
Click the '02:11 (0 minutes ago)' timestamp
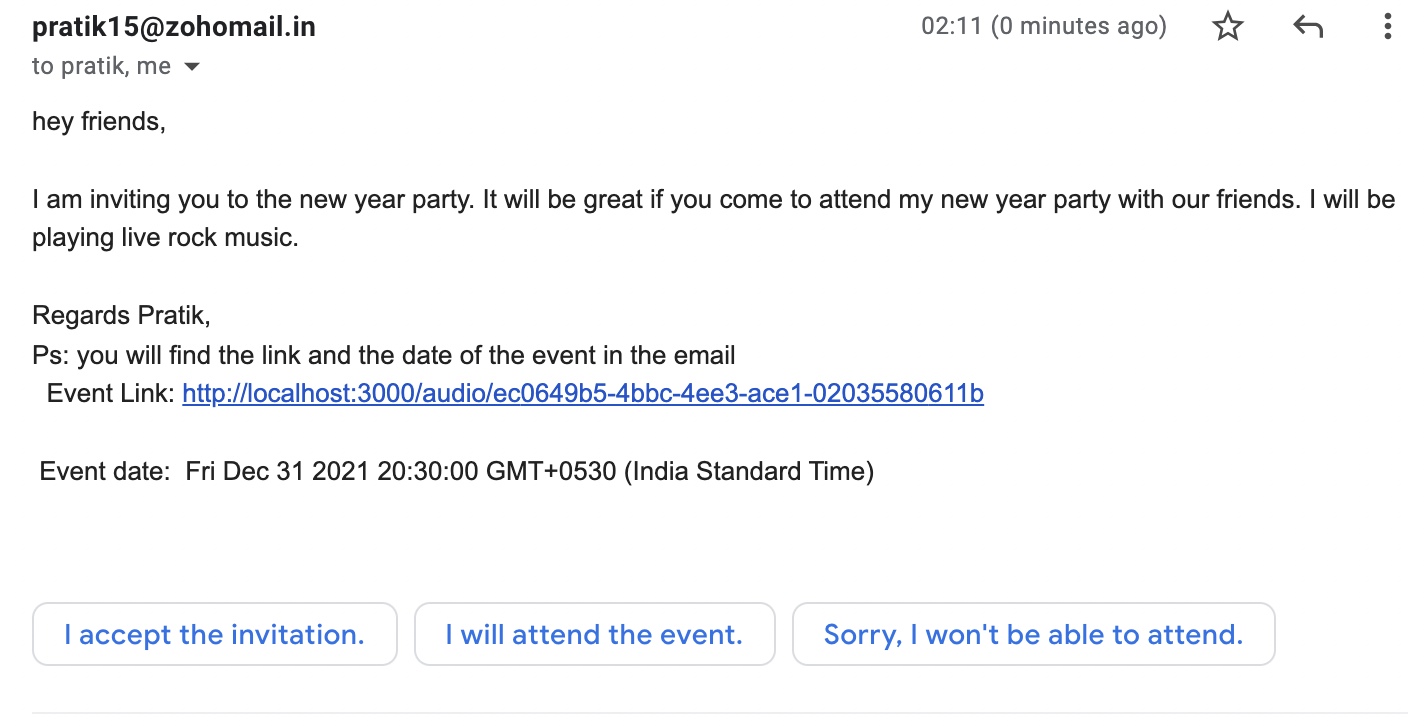click(1043, 27)
